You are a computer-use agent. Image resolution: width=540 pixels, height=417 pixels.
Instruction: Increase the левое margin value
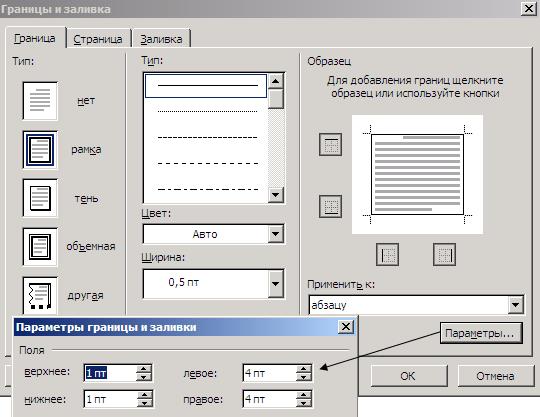(303, 369)
